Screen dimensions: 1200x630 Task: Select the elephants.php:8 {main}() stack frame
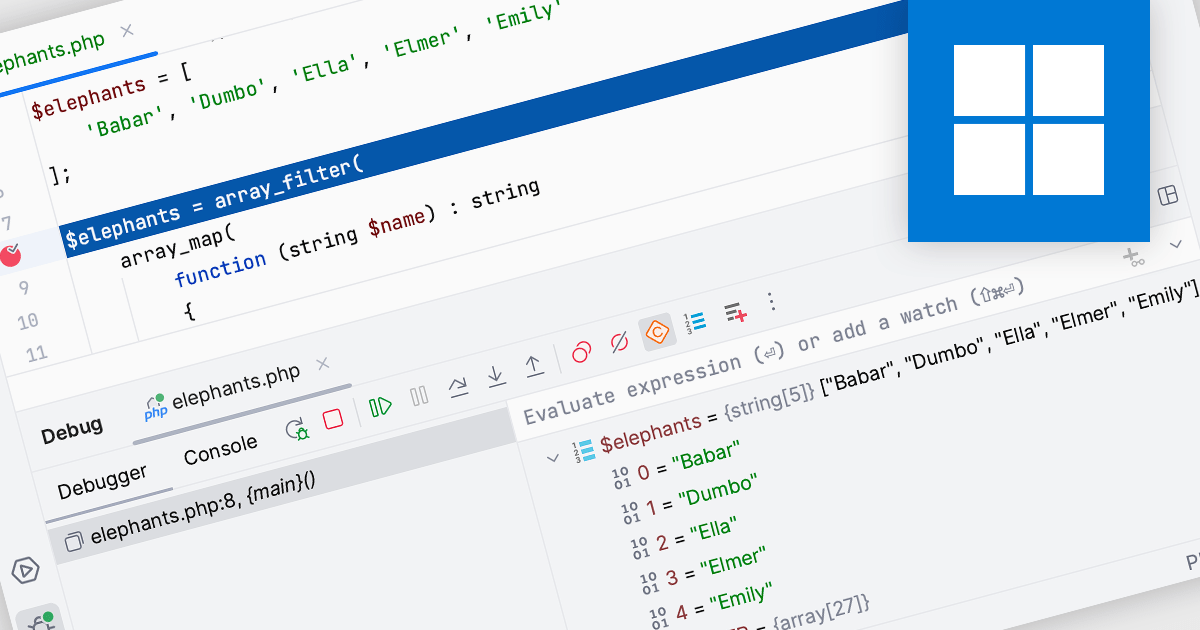click(x=200, y=520)
